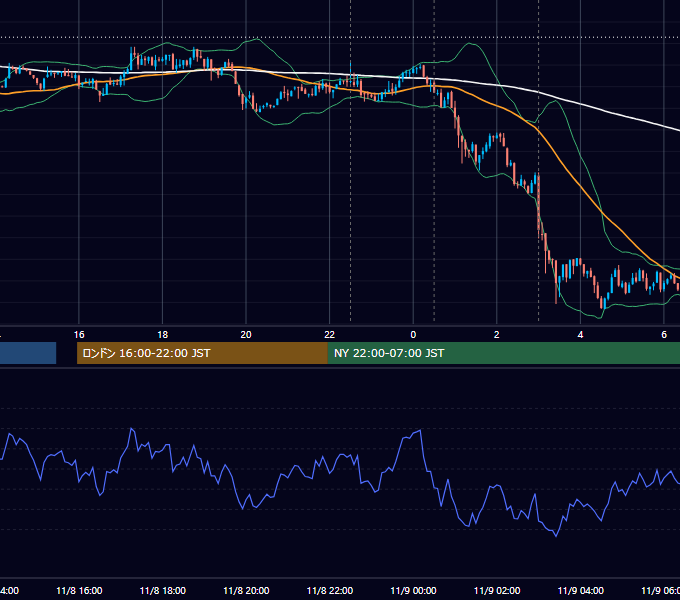Click the NY 22:00-07:00 JST session bar
Viewport: 680px width, 600px height.
(503, 353)
